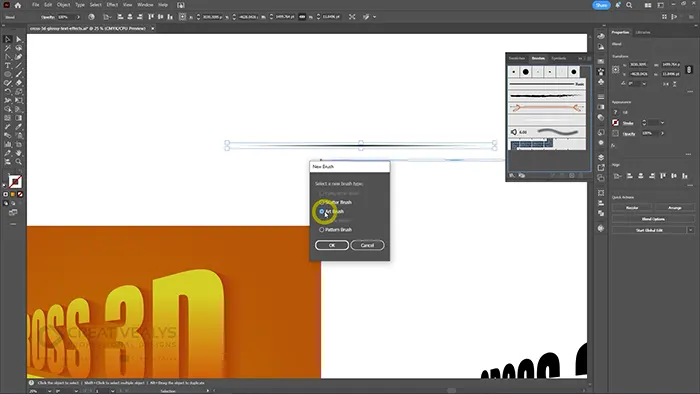700x394 pixels.
Task: Select the Magic Wand tool
Action: click(8, 48)
